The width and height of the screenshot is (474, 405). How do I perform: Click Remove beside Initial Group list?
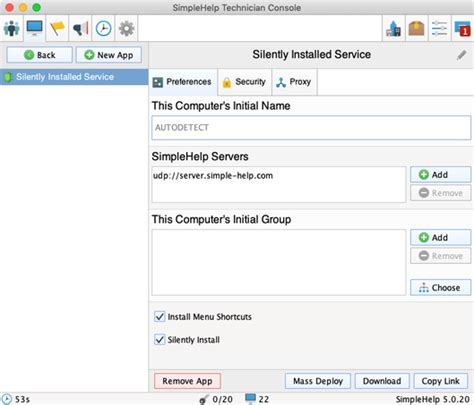[440, 256]
